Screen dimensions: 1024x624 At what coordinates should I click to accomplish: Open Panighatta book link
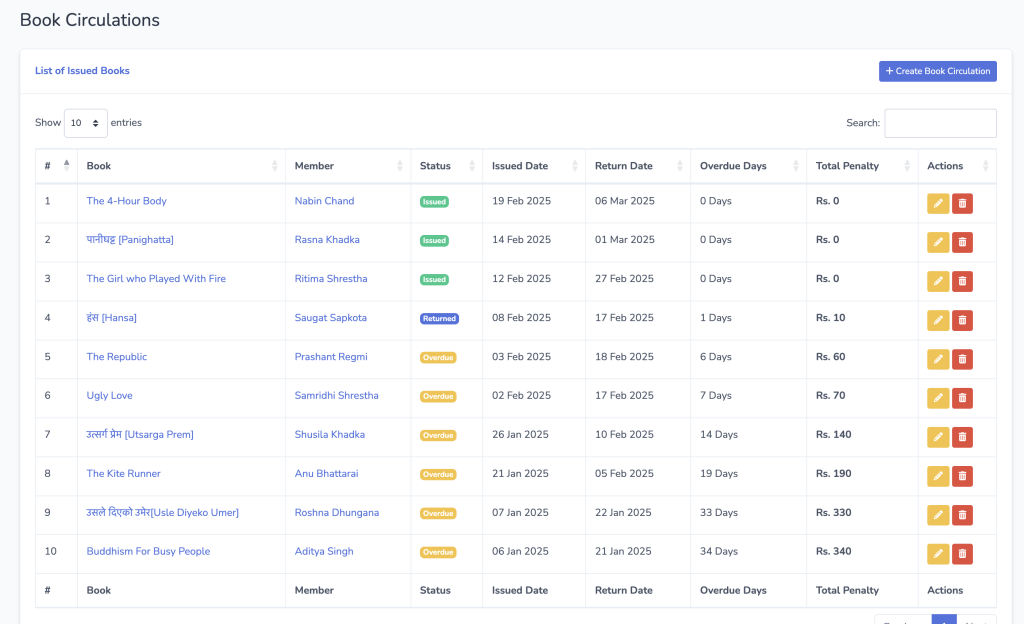point(130,240)
